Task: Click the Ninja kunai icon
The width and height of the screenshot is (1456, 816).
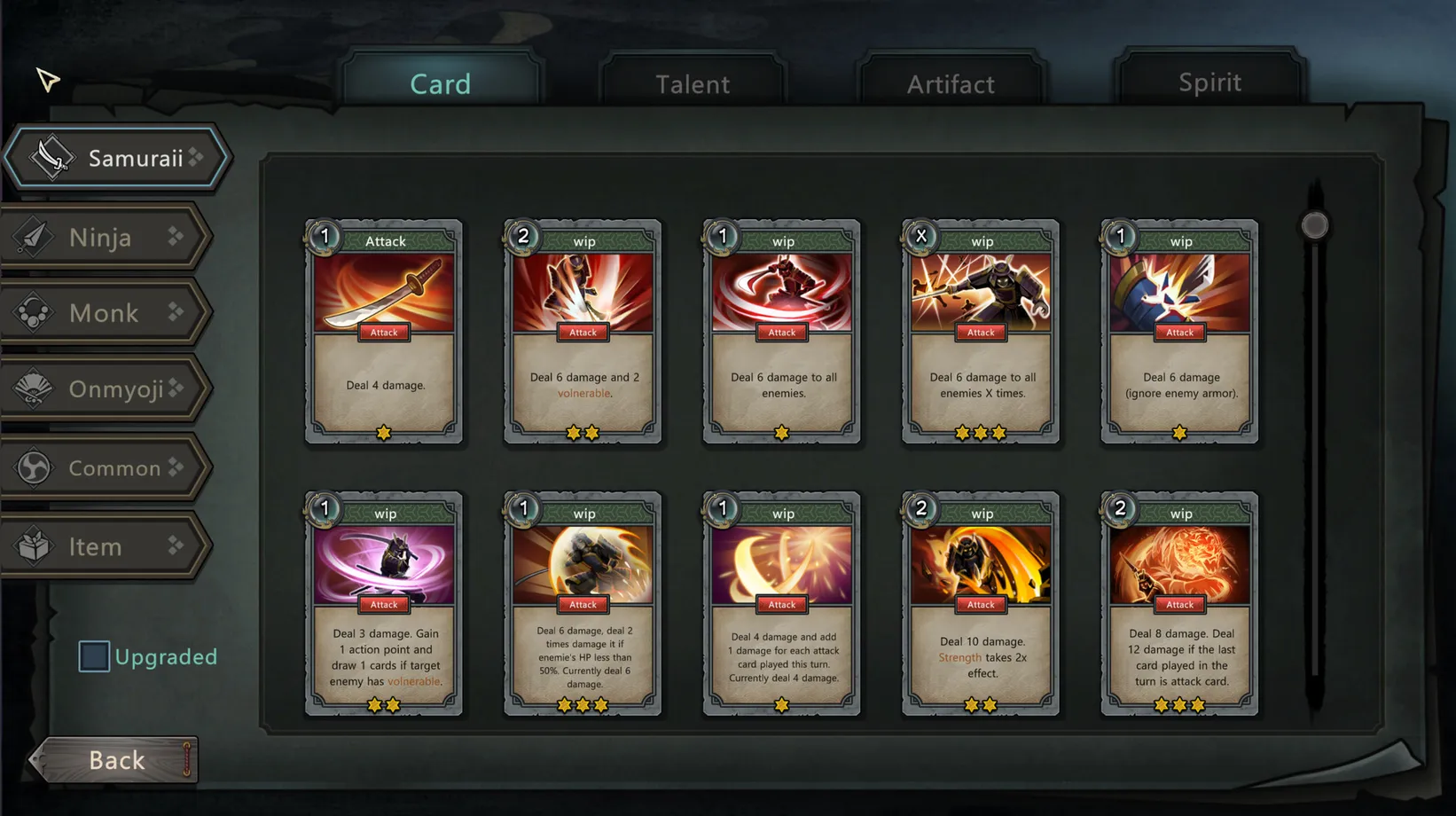Action: (x=34, y=237)
